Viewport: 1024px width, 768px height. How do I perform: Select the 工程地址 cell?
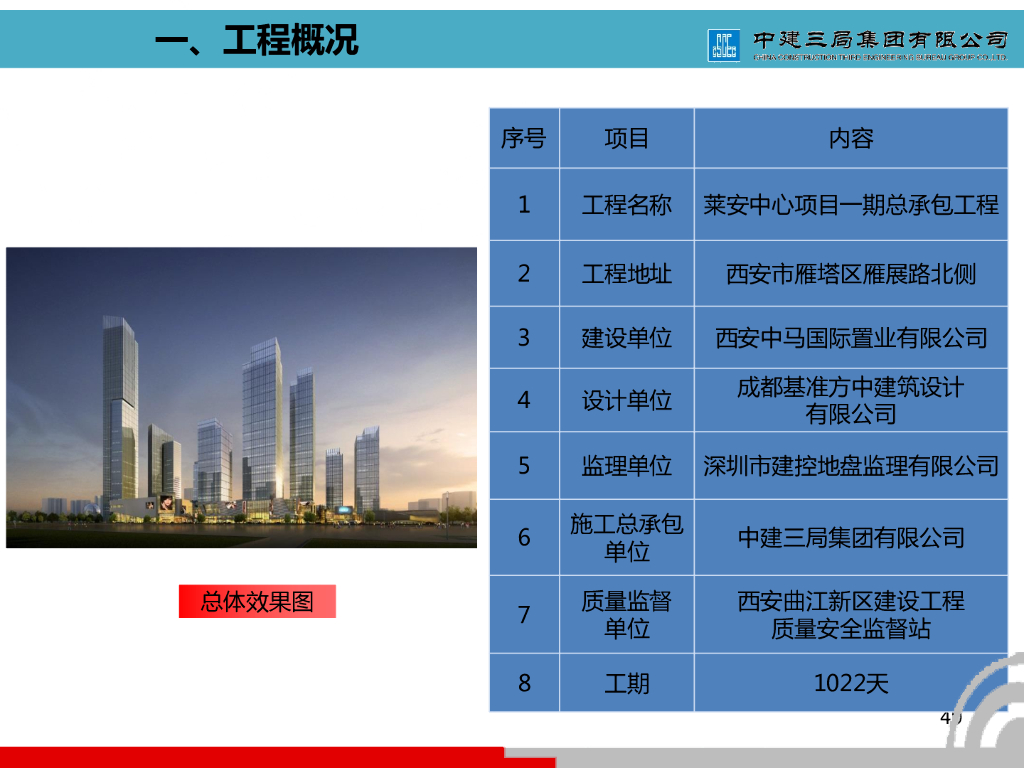tap(627, 274)
